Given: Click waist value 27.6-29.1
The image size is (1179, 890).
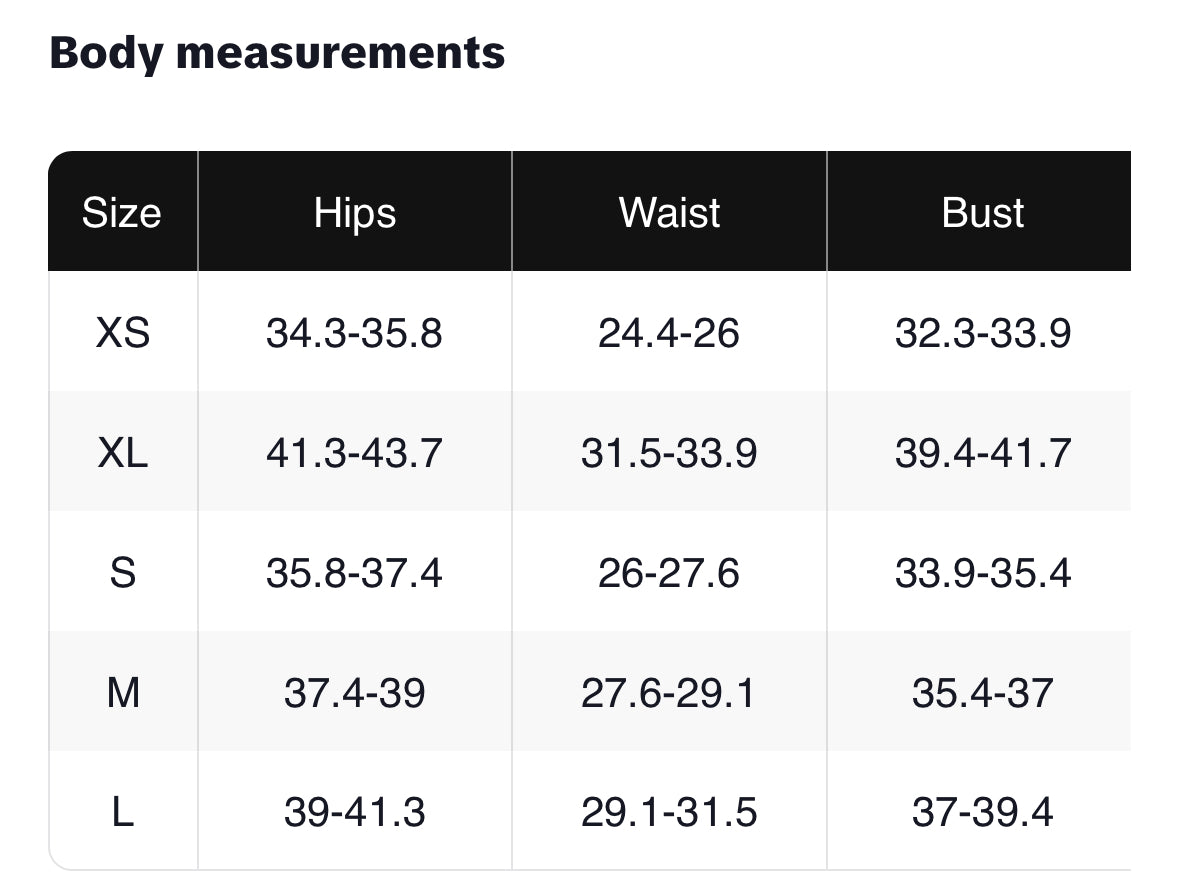Looking at the screenshot, I should (x=669, y=692).
